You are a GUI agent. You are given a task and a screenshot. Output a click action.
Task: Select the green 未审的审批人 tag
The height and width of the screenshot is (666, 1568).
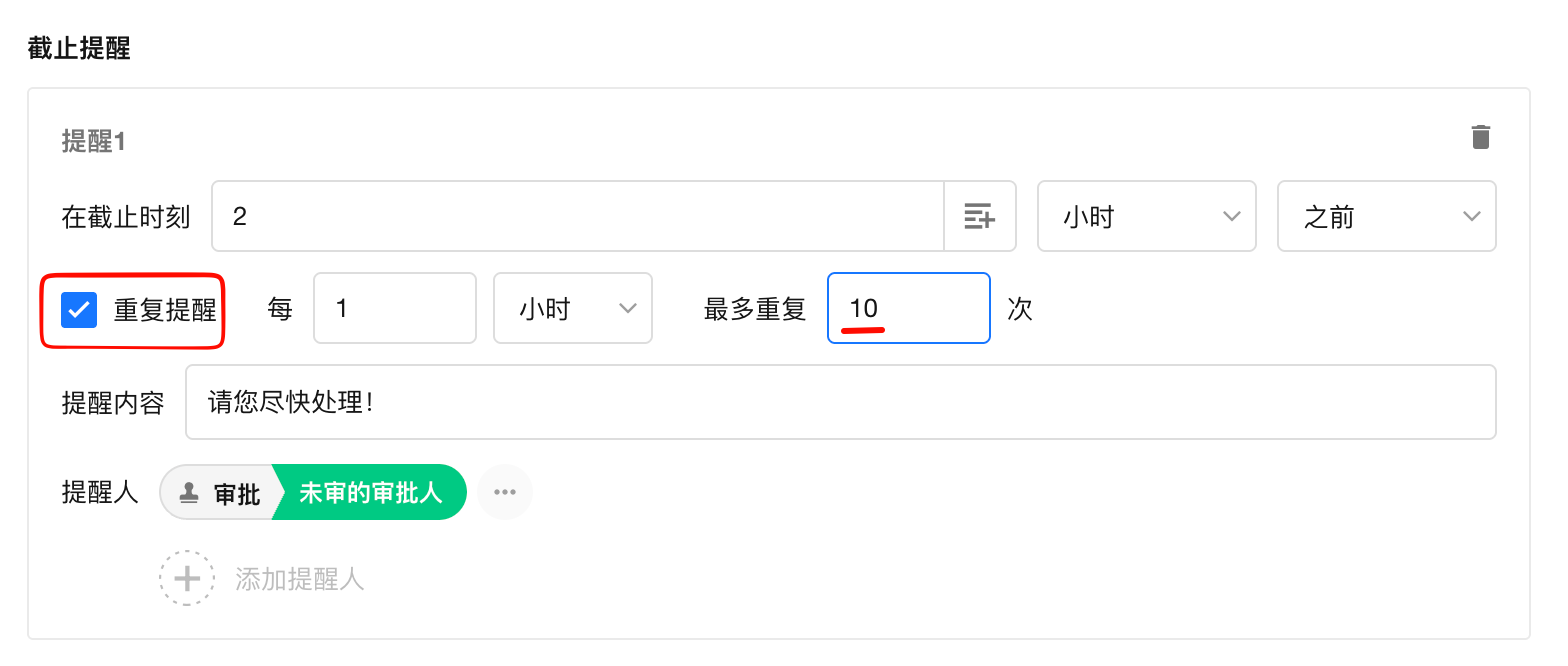pos(371,493)
